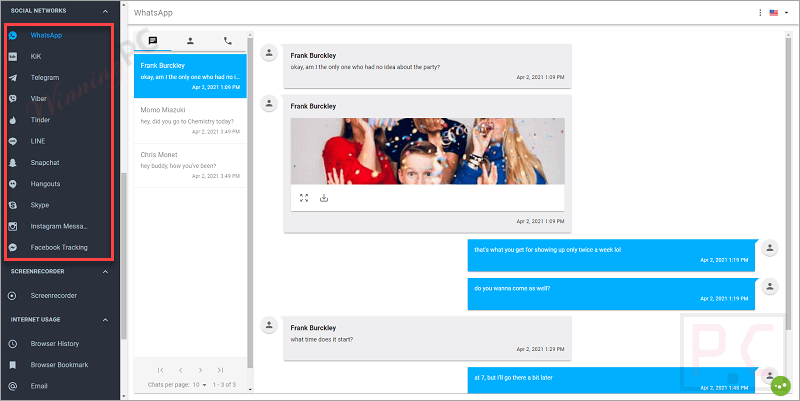Open the language flag dropdown
Viewport: 800px width, 401px height.
[x=777, y=13]
